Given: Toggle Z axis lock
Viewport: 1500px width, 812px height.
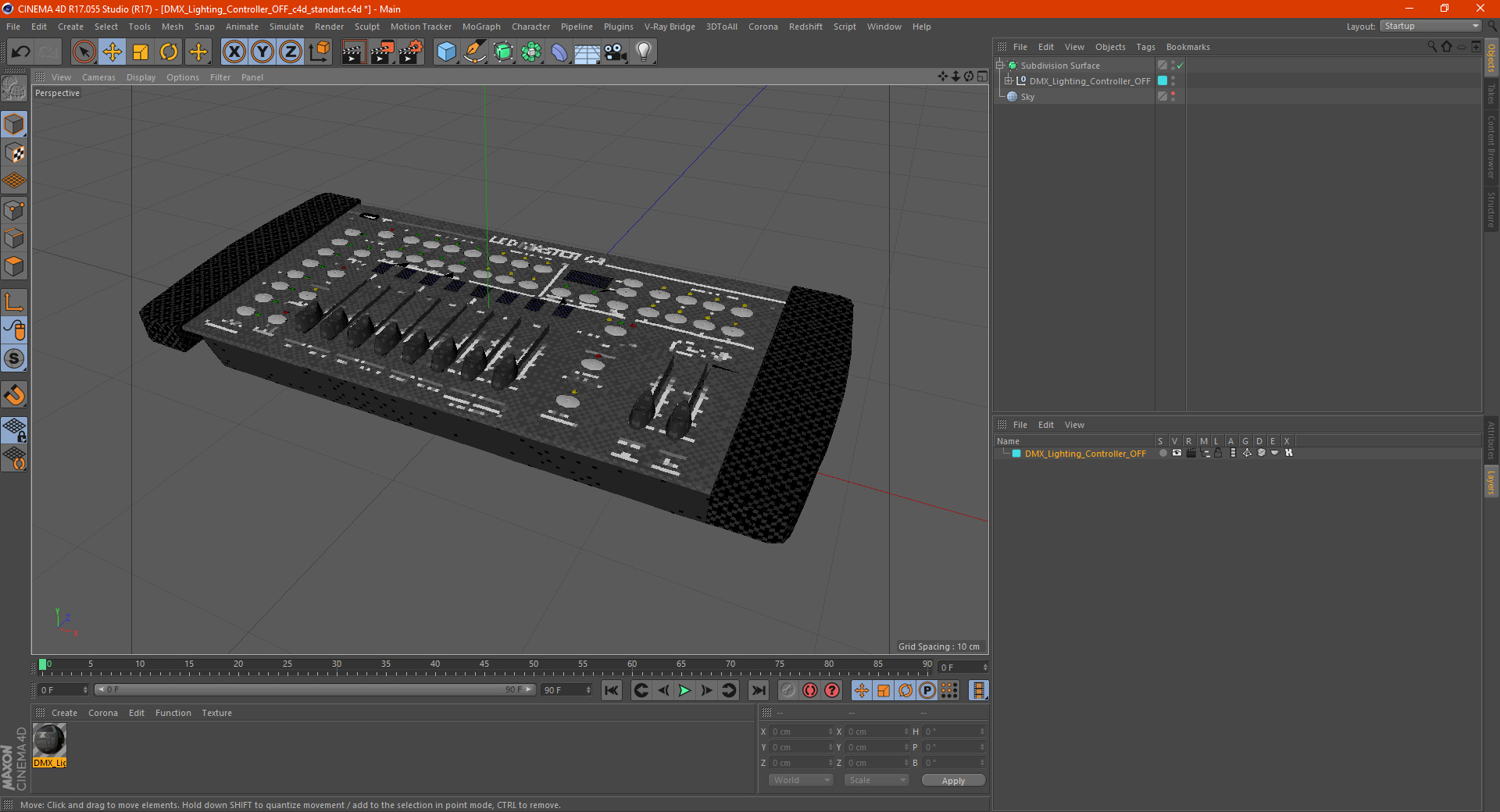Looking at the screenshot, I should [291, 52].
